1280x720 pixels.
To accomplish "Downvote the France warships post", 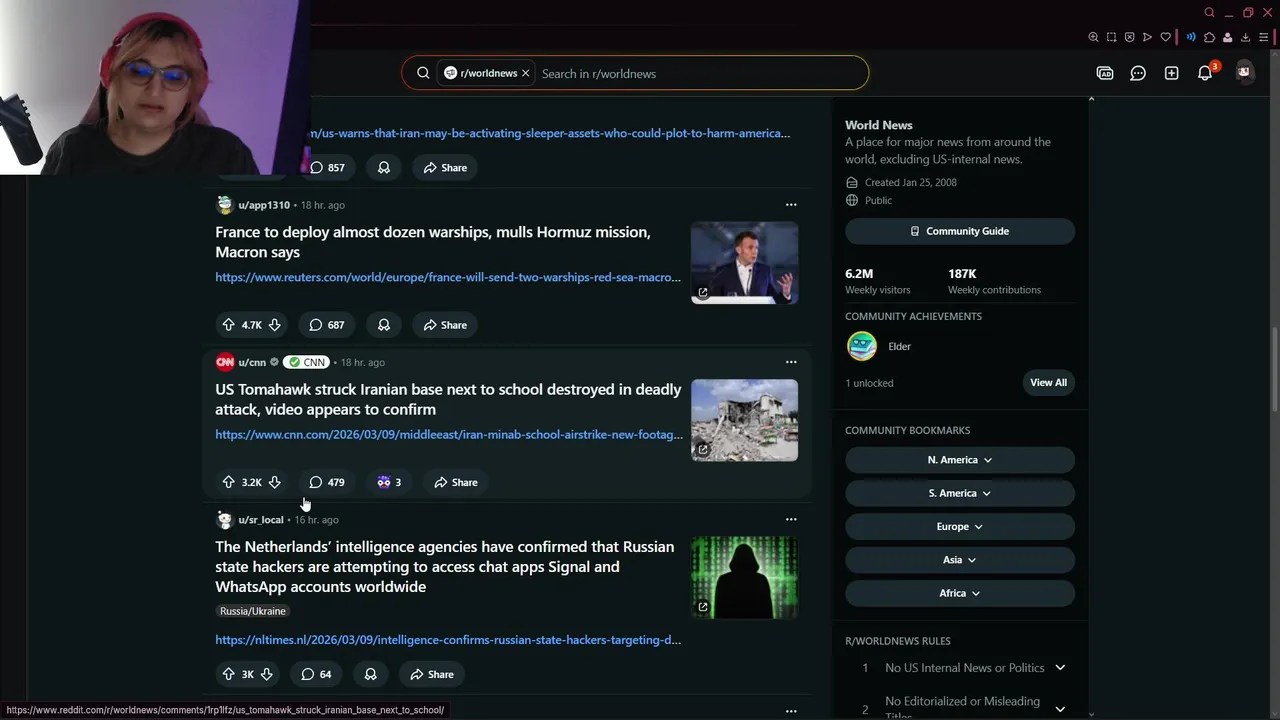I will pos(274,325).
